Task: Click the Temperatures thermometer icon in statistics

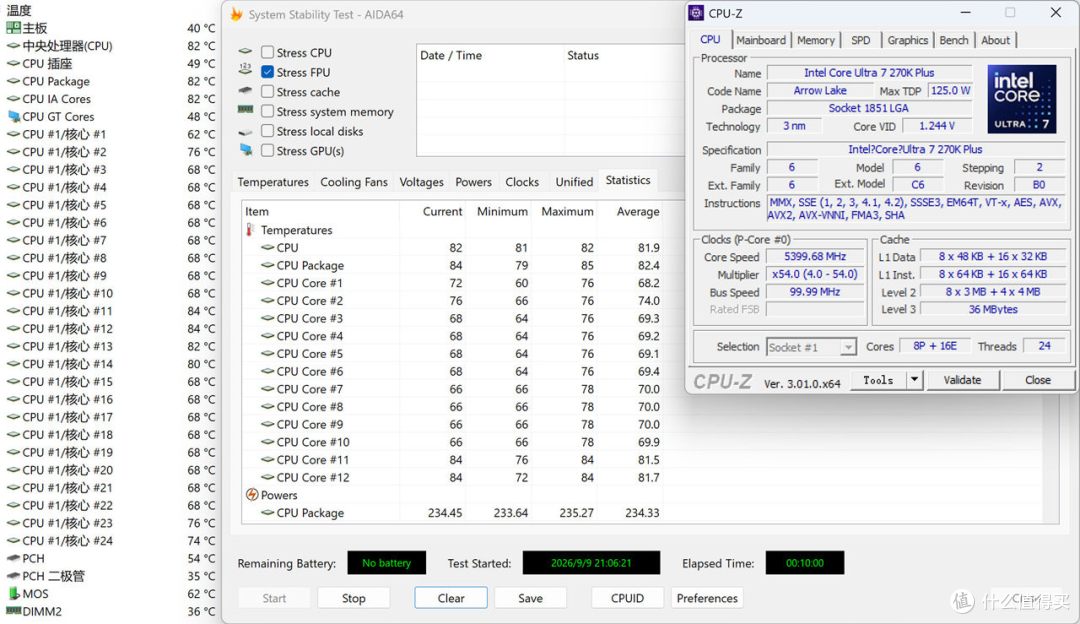Action: coord(250,230)
